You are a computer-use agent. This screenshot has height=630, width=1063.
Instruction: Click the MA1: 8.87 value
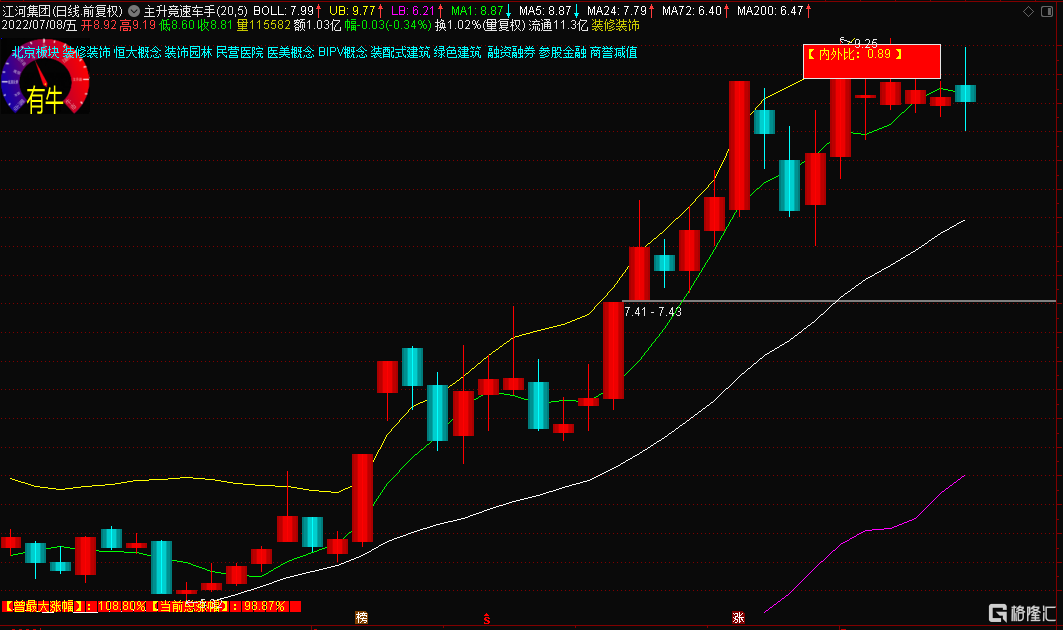pos(477,11)
